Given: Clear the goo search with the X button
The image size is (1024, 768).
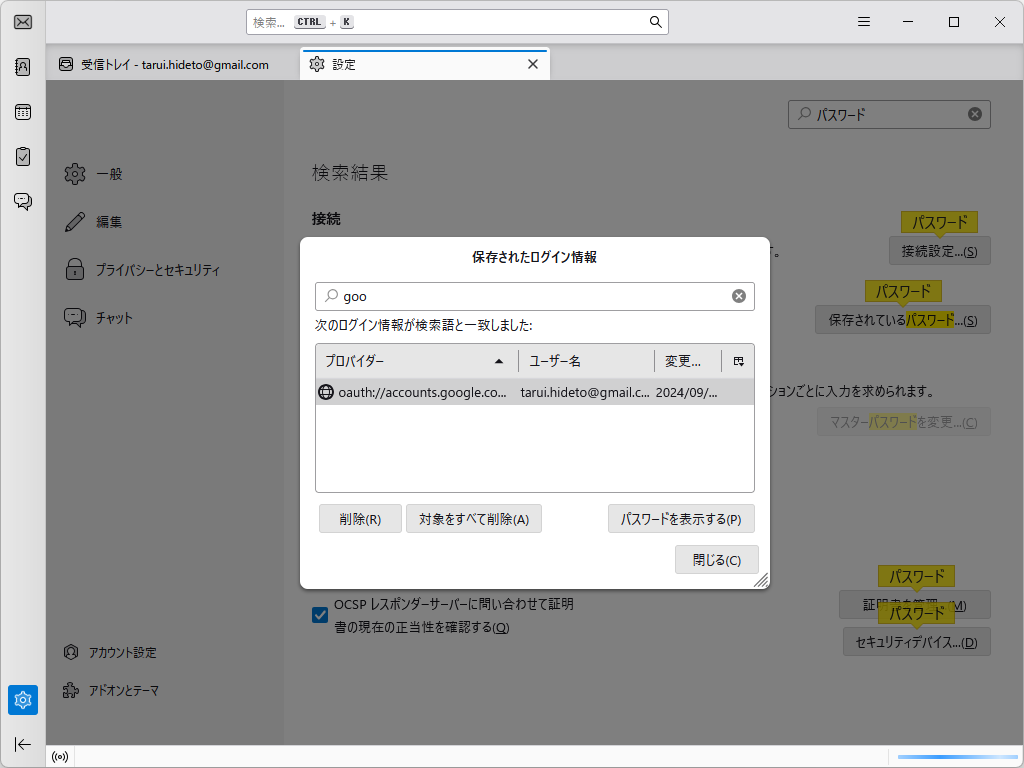Looking at the screenshot, I should [x=739, y=295].
